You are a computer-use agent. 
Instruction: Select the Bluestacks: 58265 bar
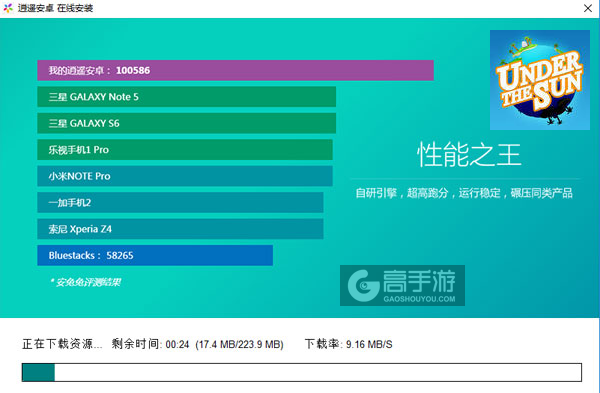tap(155, 255)
